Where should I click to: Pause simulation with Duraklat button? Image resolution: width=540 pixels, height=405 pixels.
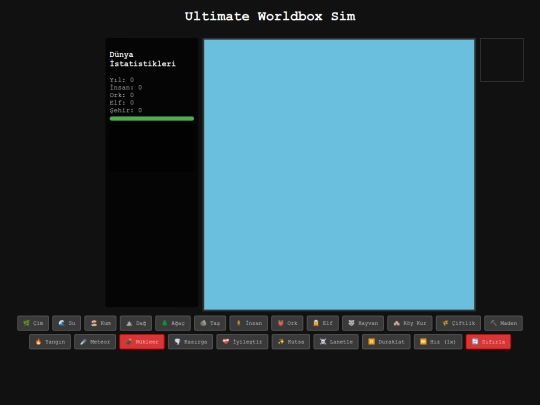[386, 342]
